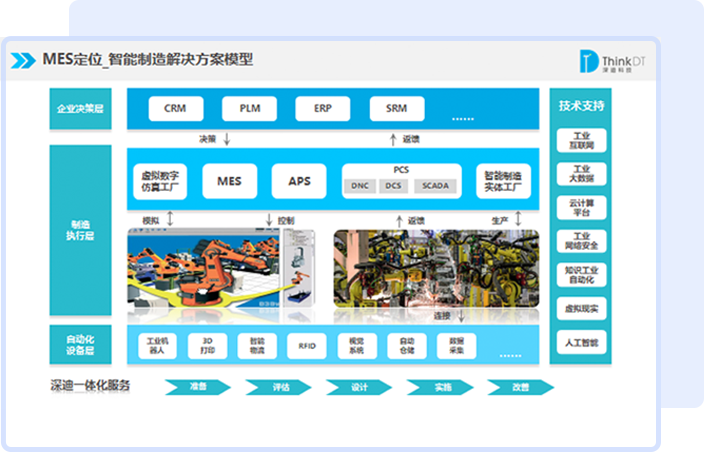Select the 智能制造实体工厂 box

503,181
